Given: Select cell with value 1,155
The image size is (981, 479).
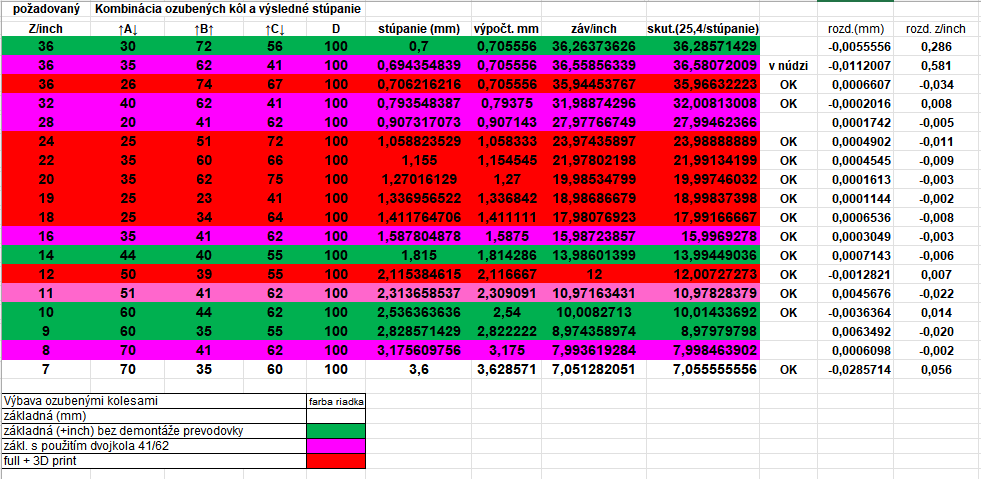Looking at the screenshot, I should pyautogui.click(x=419, y=160).
